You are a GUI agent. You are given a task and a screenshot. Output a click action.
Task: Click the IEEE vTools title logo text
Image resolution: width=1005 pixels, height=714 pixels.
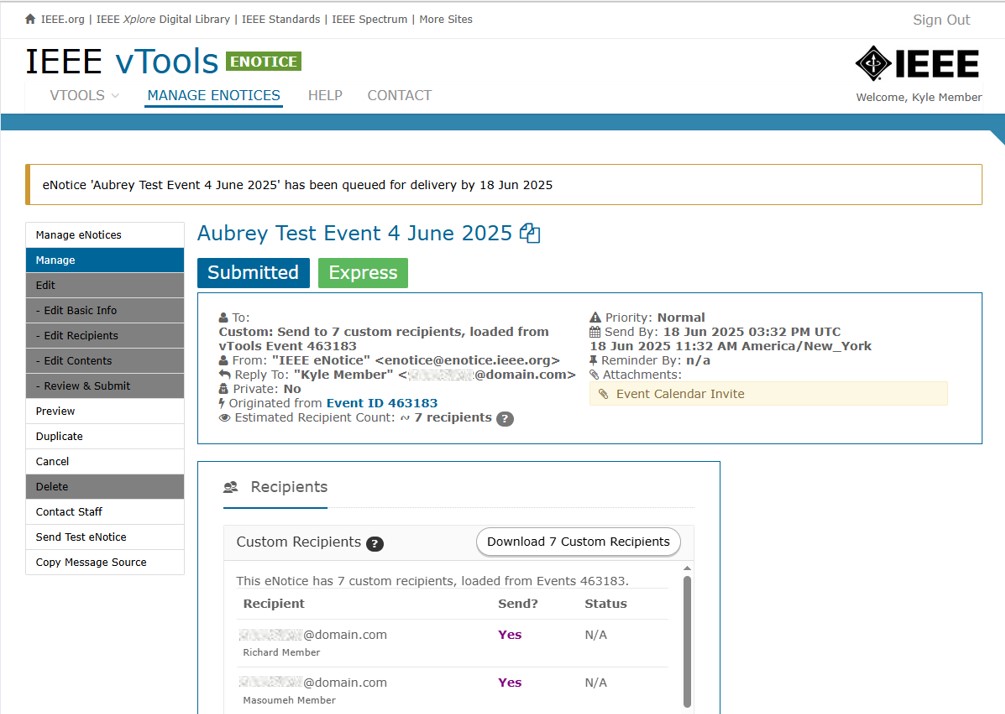click(122, 62)
